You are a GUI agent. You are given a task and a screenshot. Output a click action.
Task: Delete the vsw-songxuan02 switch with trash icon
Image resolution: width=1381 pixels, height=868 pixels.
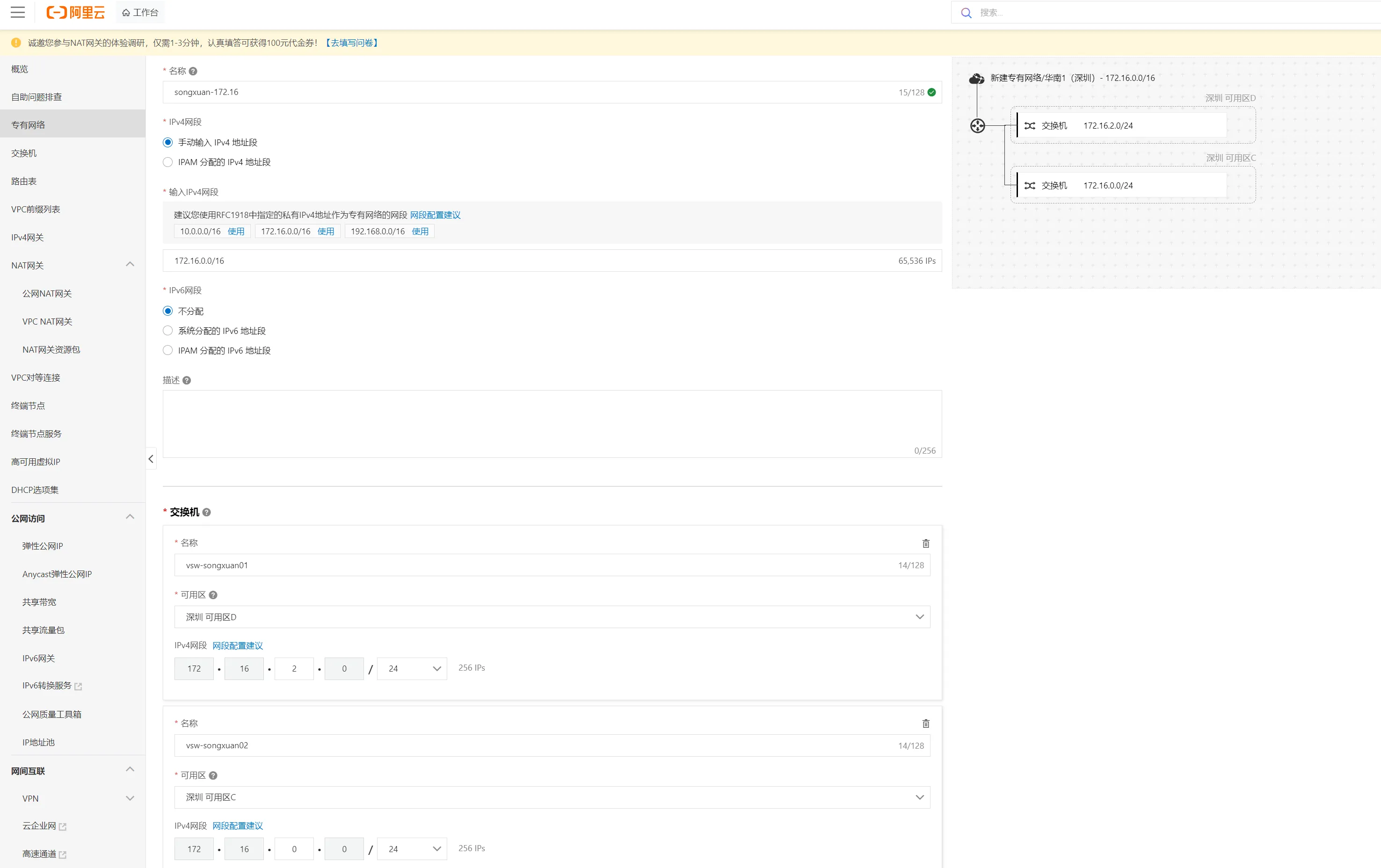tap(925, 723)
